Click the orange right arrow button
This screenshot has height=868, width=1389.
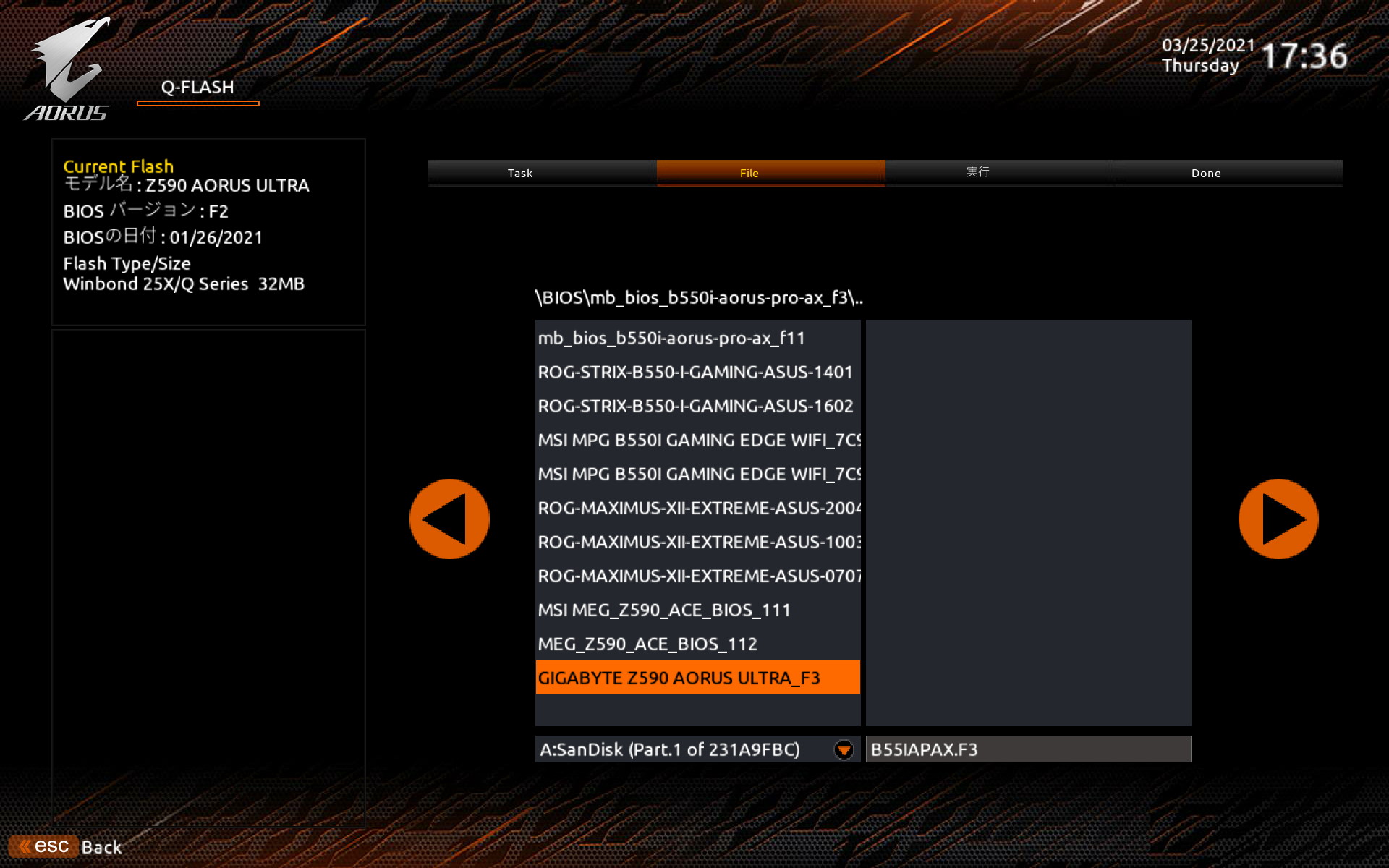coord(1278,519)
